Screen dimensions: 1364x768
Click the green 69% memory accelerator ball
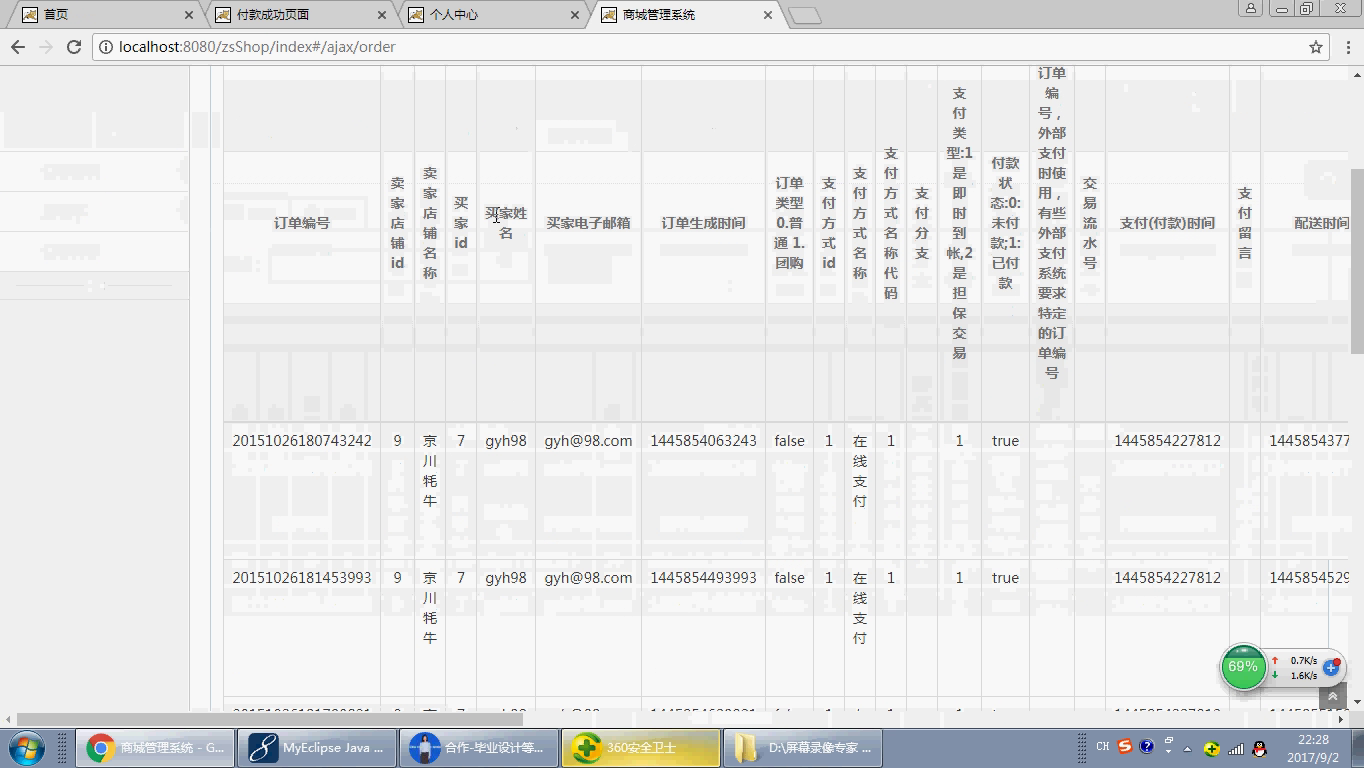(1243, 667)
